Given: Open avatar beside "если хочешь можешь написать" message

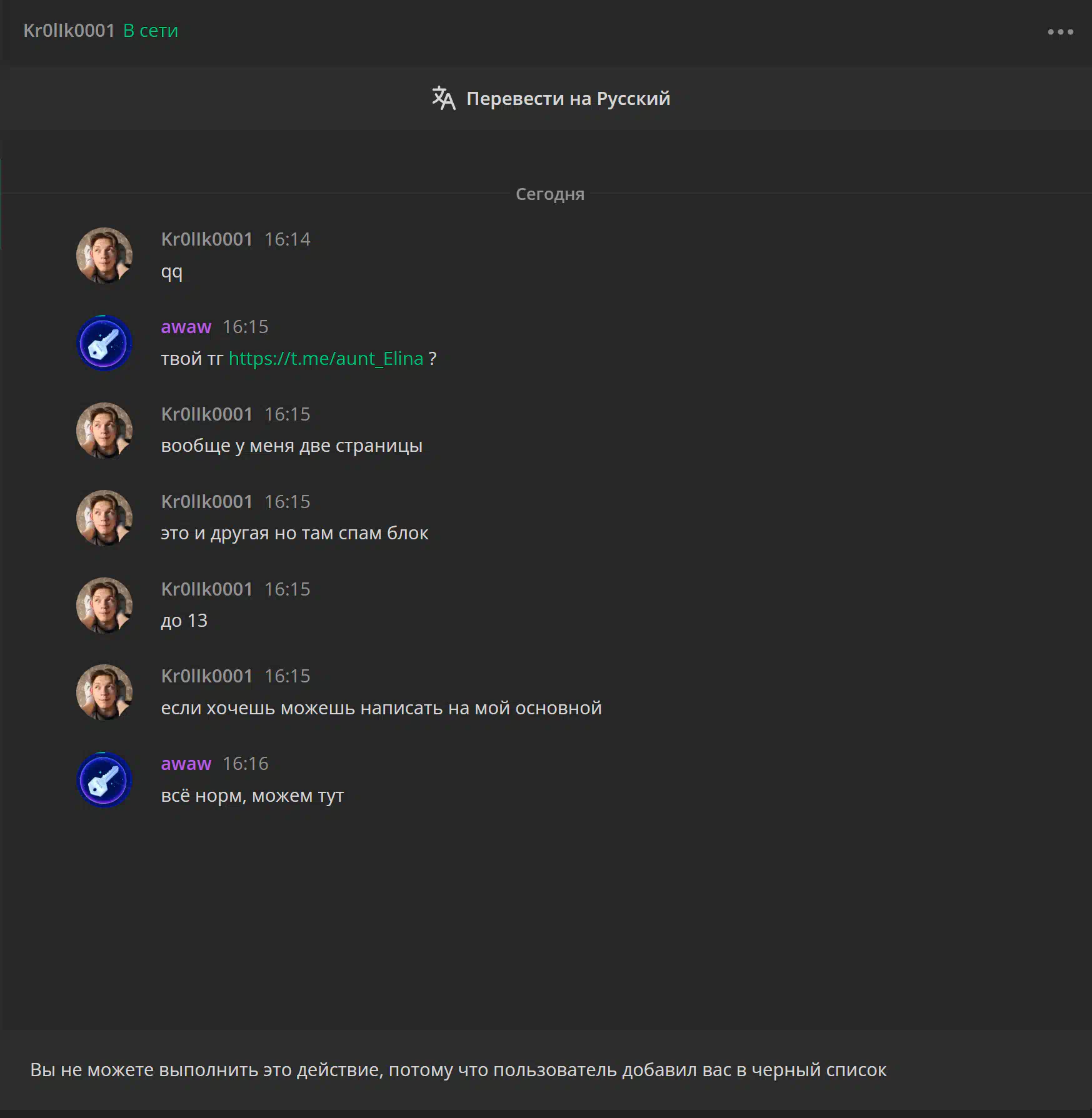Looking at the screenshot, I should (x=104, y=692).
